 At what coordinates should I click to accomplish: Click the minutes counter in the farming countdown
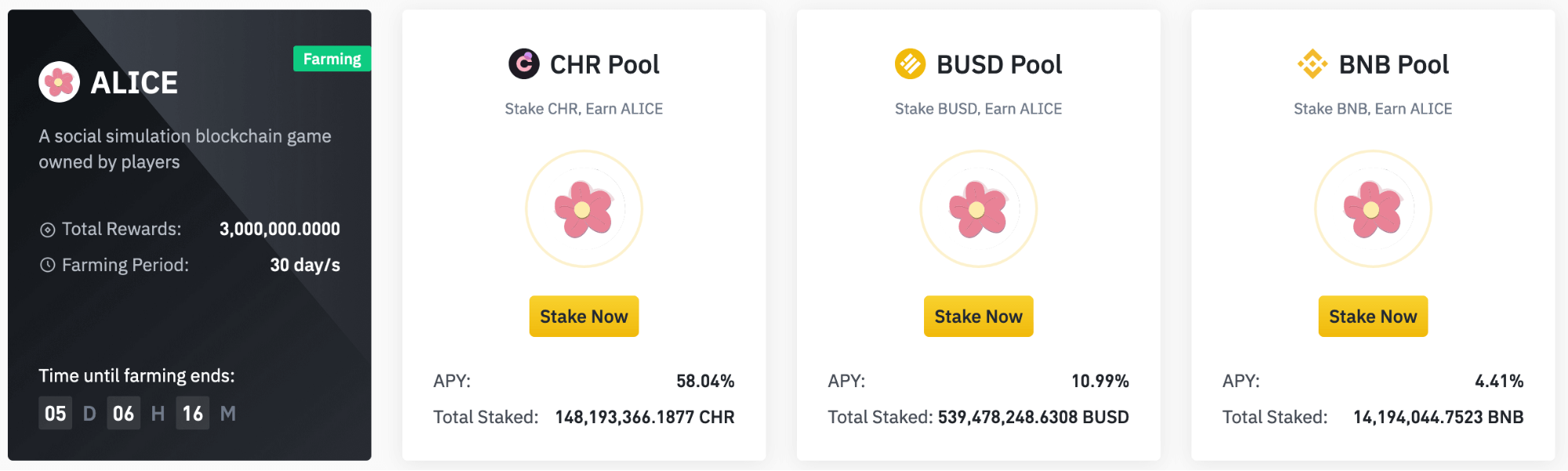click(x=195, y=413)
